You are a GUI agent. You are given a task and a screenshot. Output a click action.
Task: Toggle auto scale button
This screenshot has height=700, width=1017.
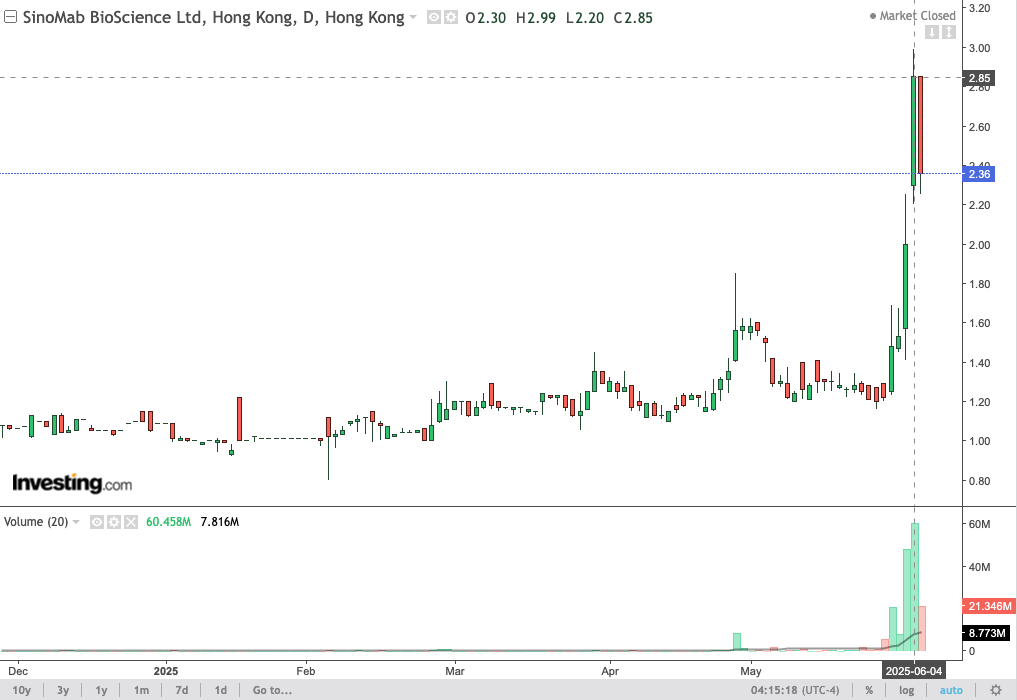[951, 690]
